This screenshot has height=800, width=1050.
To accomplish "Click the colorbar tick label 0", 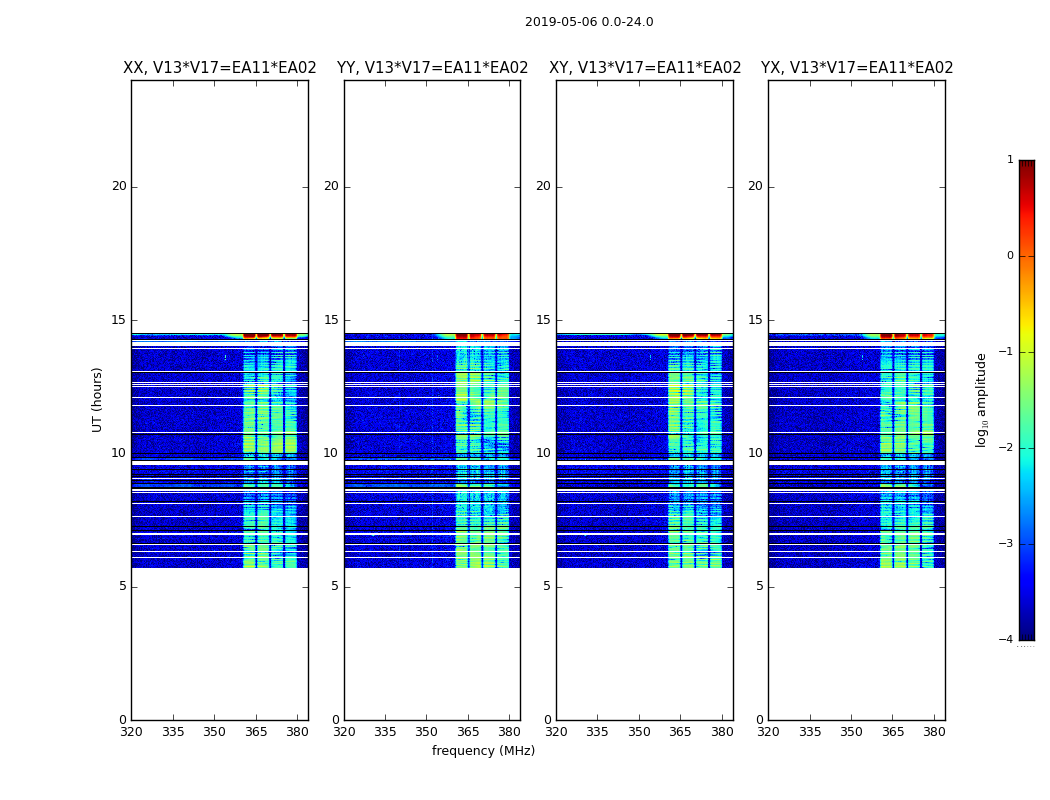I will (1010, 256).
